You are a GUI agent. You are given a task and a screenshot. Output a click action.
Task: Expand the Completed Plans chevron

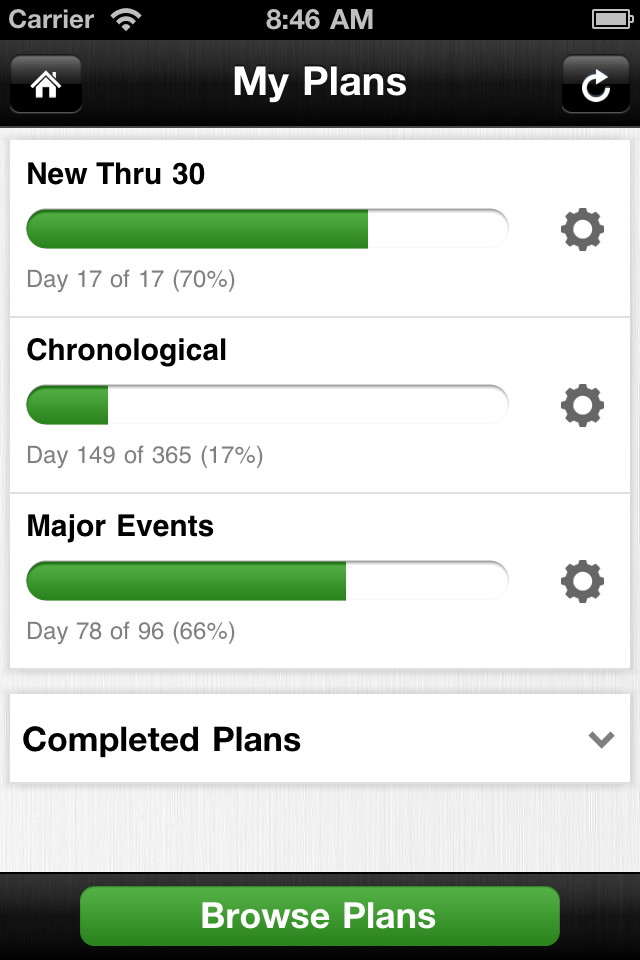point(601,740)
